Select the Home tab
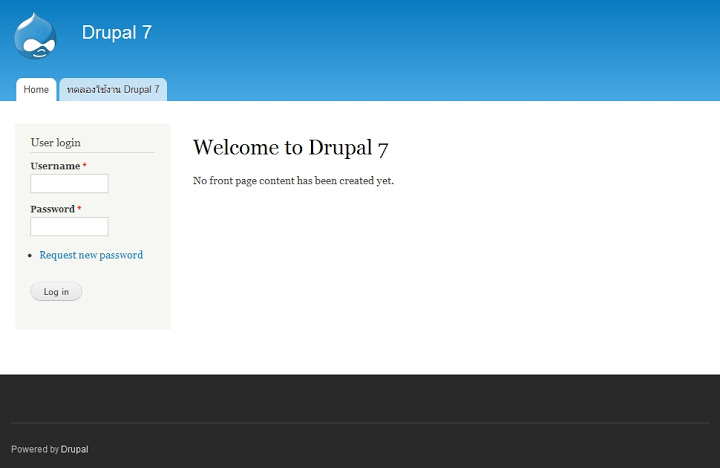 [36, 90]
